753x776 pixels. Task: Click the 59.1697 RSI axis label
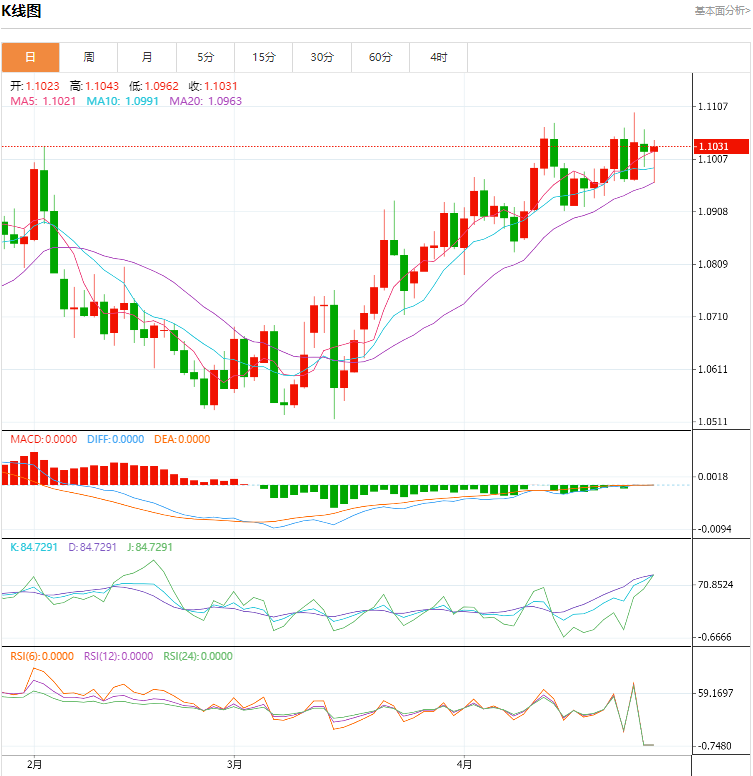tap(715, 693)
